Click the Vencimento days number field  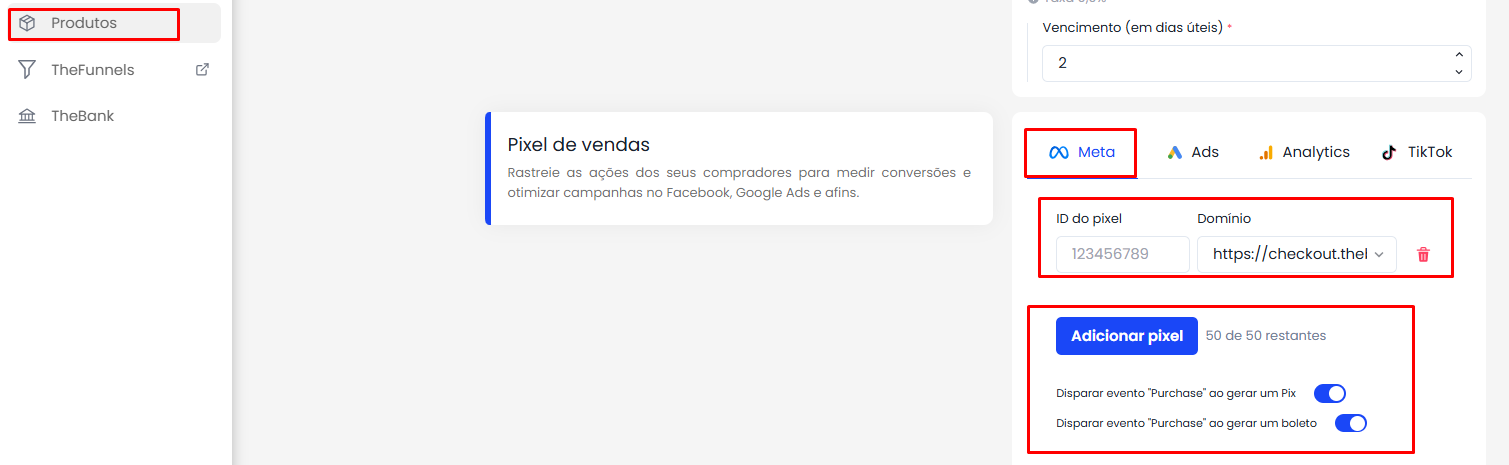coord(1256,63)
